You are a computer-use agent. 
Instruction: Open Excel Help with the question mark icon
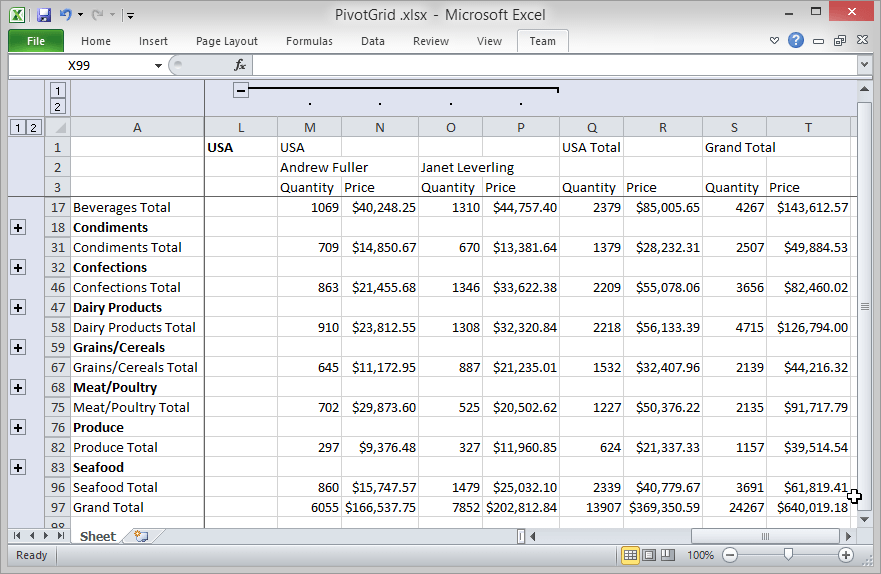[796, 41]
